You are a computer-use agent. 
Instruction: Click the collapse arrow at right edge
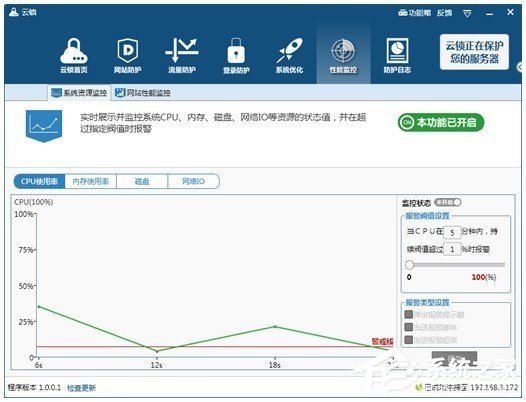pos(520,67)
